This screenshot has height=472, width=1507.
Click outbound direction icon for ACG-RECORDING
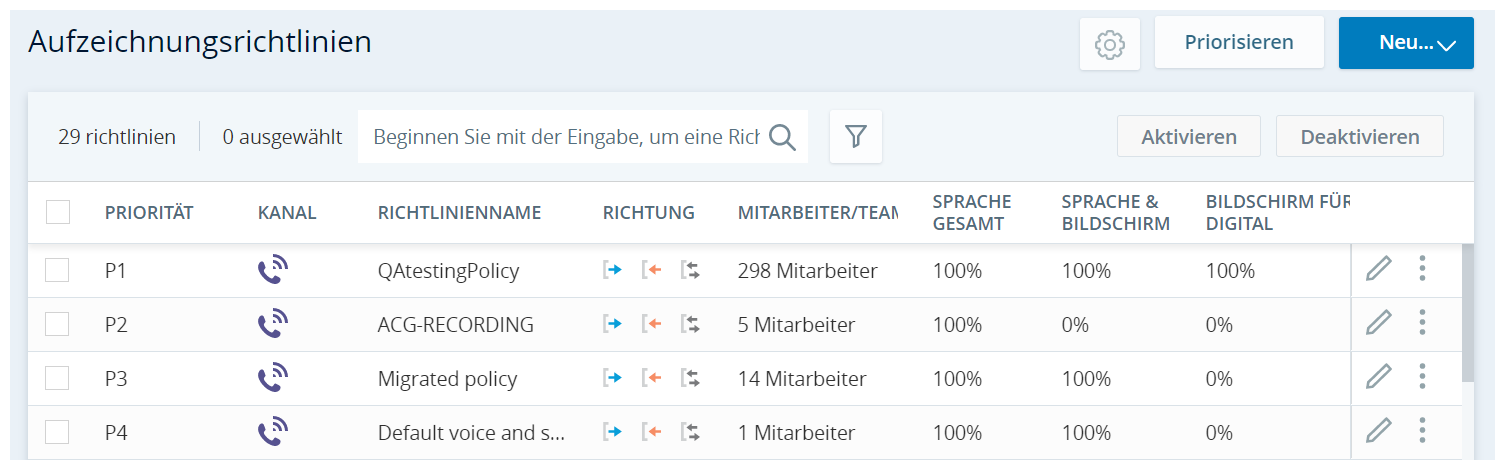pos(613,324)
